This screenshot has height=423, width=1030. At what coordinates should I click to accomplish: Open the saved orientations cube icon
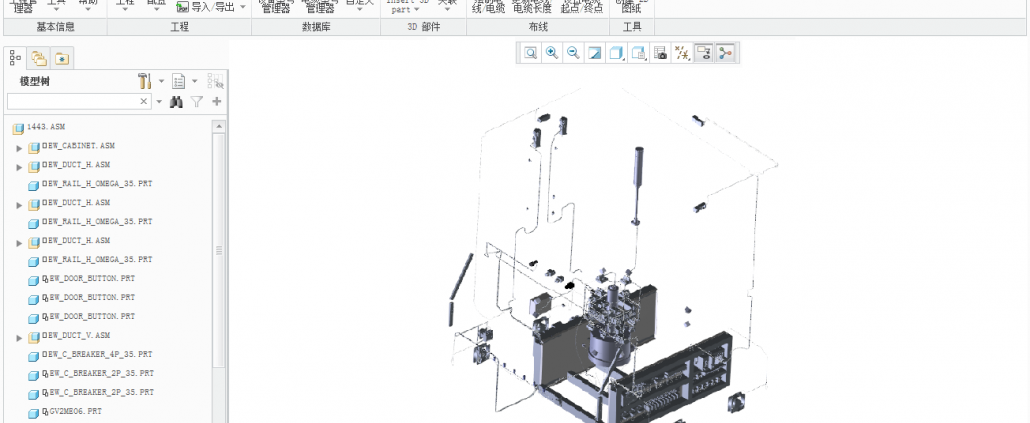click(638, 53)
